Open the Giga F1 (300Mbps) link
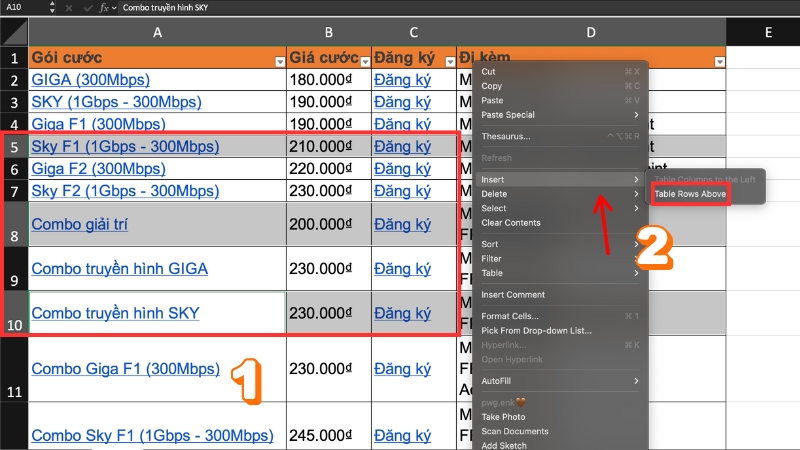Viewport: 800px width, 450px height. (98, 124)
